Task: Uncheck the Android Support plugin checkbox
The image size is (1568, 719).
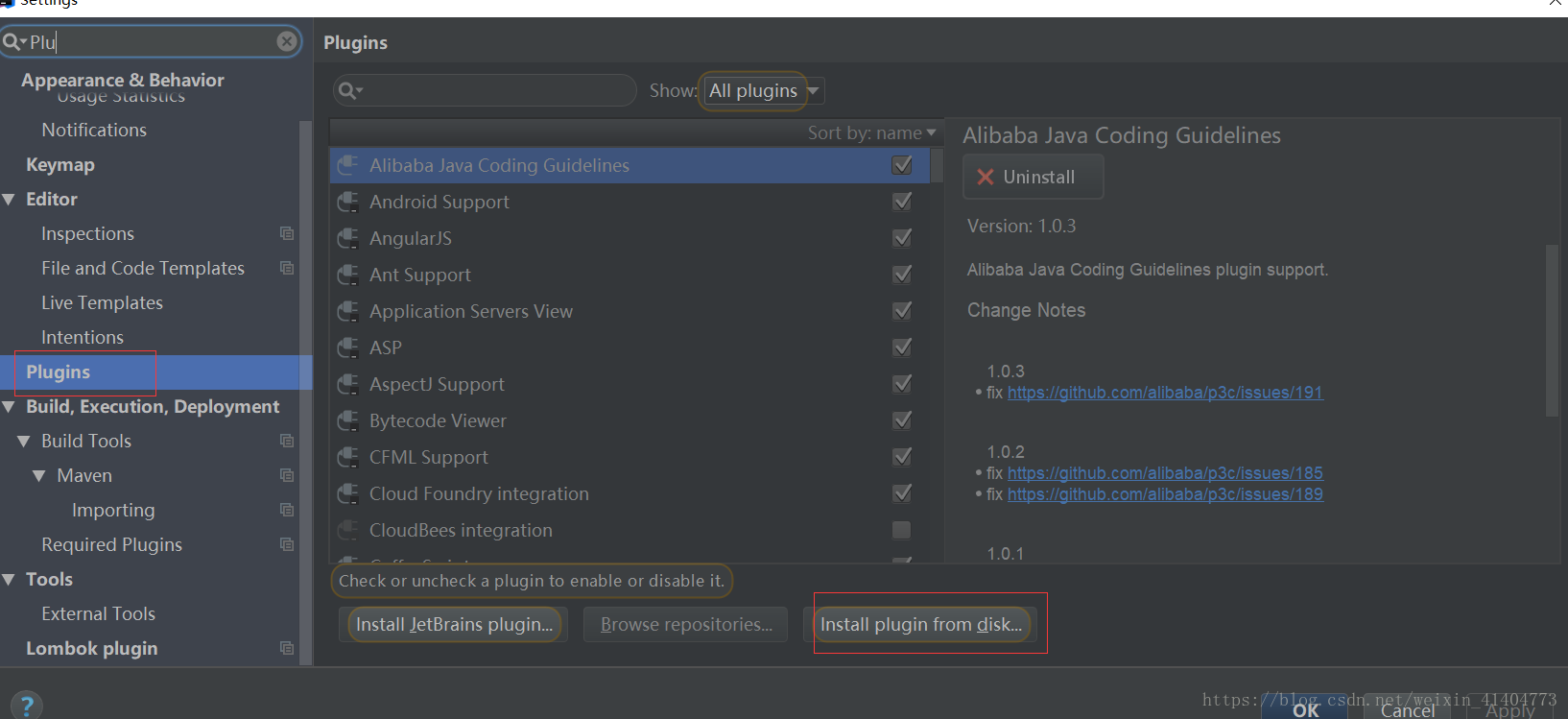Action: (x=902, y=202)
